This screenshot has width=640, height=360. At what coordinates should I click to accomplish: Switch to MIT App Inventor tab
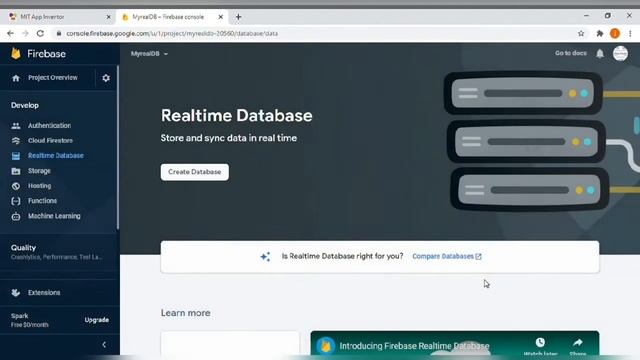60,17
